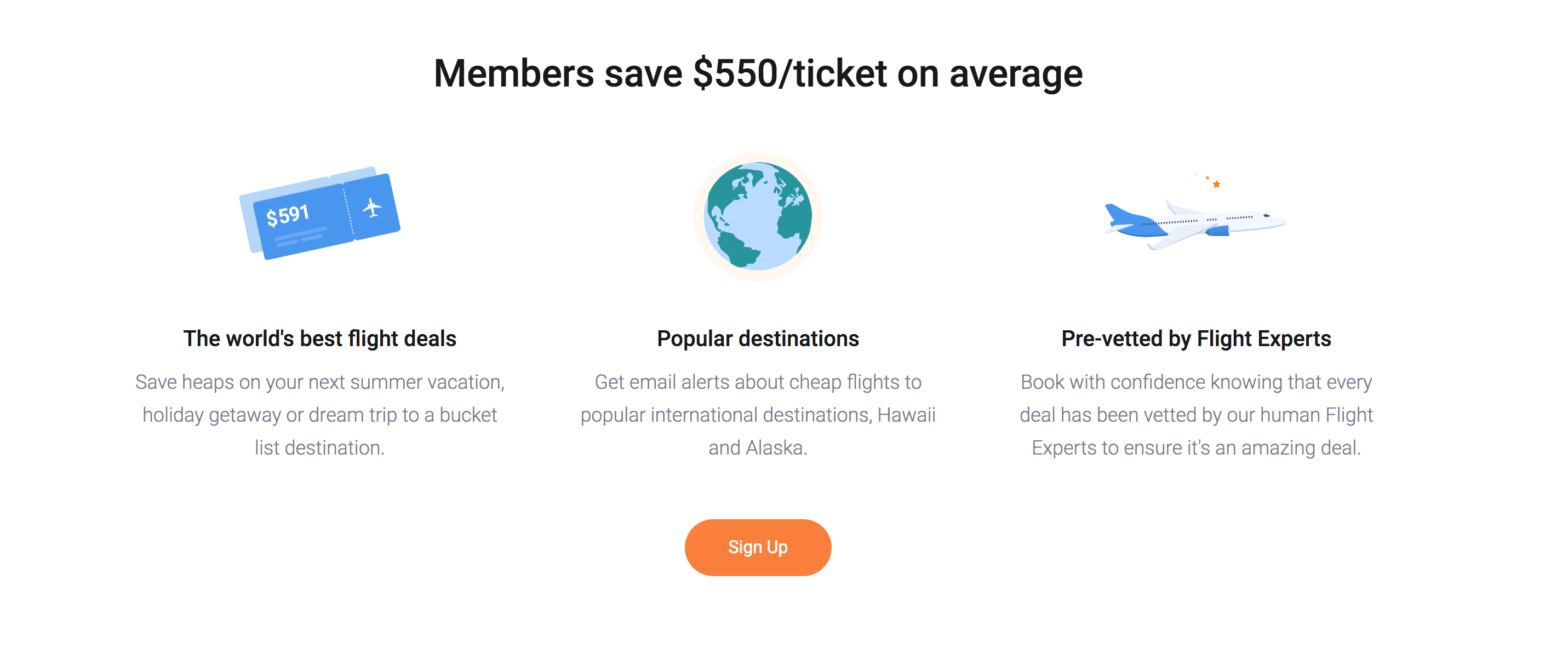Click the globe illustration
This screenshot has width=1568, height=655.
click(758, 216)
